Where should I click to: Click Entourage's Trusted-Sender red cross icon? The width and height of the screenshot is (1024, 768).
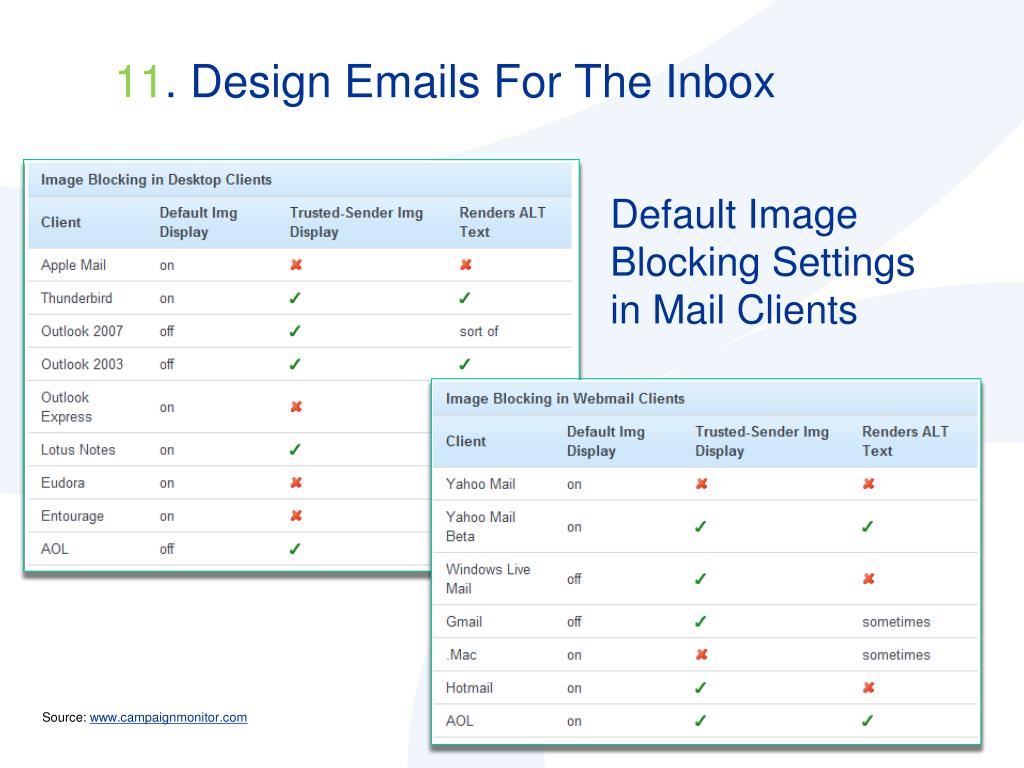pyautogui.click(x=296, y=515)
